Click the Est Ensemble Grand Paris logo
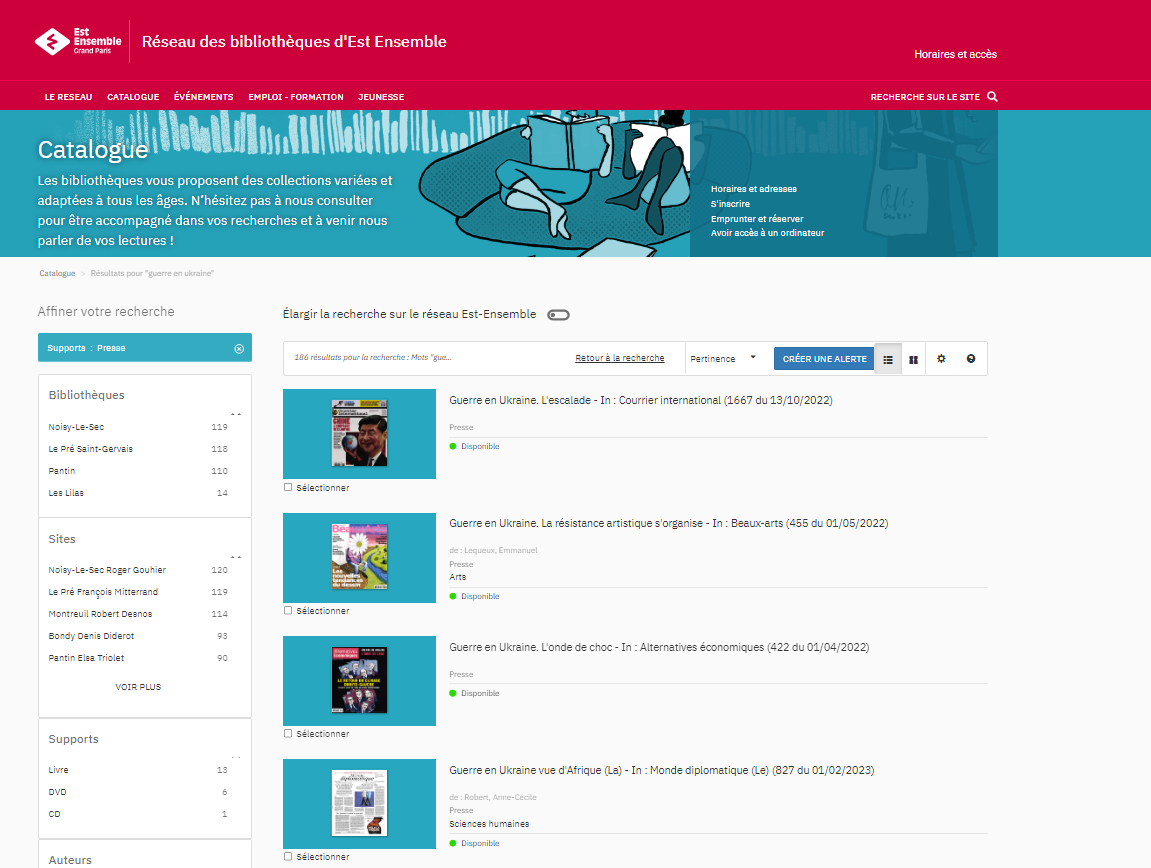The image size is (1151, 868). [x=78, y=41]
